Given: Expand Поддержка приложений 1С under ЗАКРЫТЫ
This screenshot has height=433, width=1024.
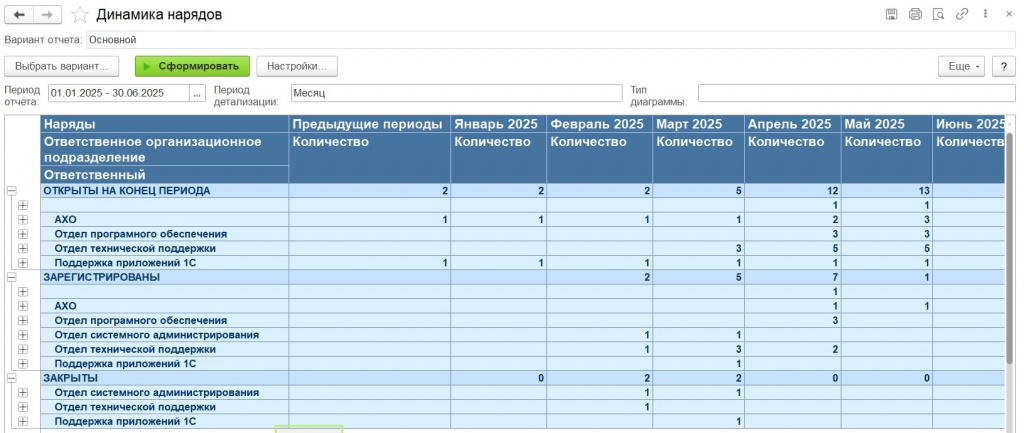Looking at the screenshot, I should coord(23,421).
